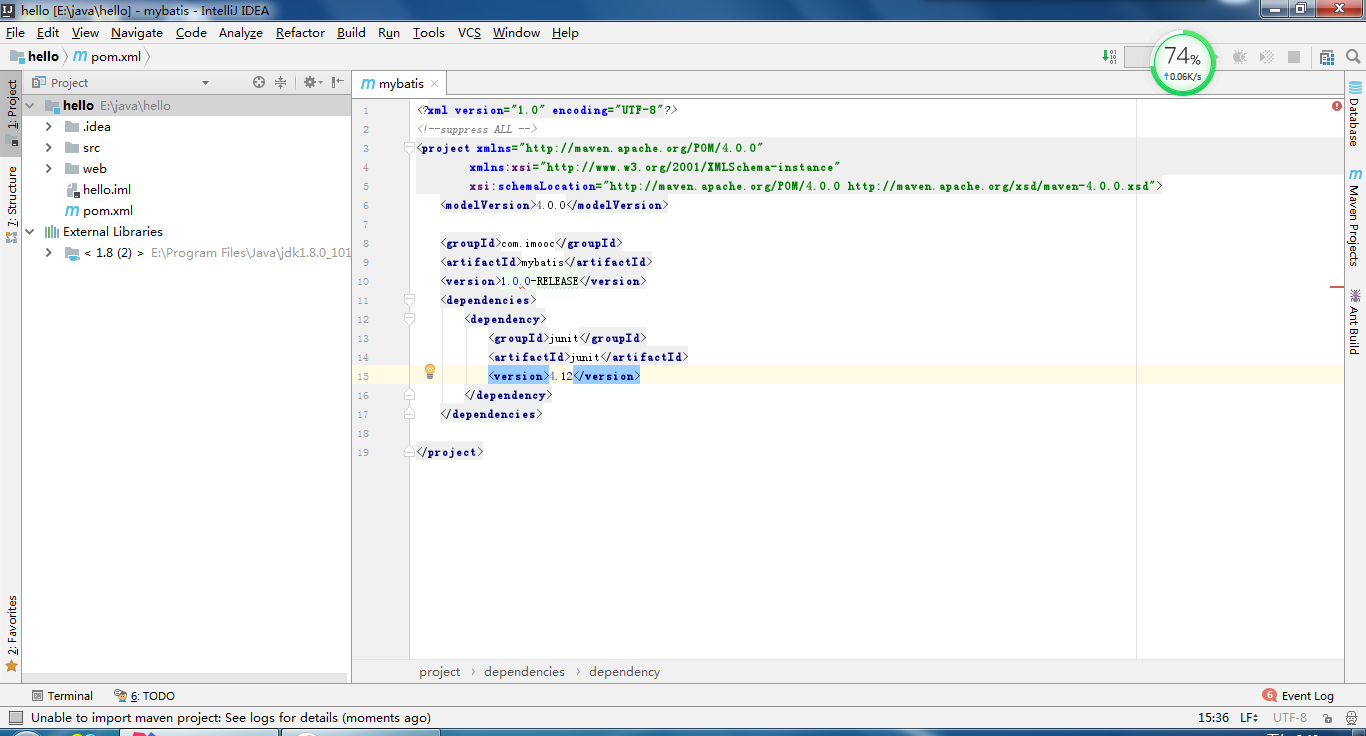Expand the < 1.8 (2) > JDK node

click(49, 253)
